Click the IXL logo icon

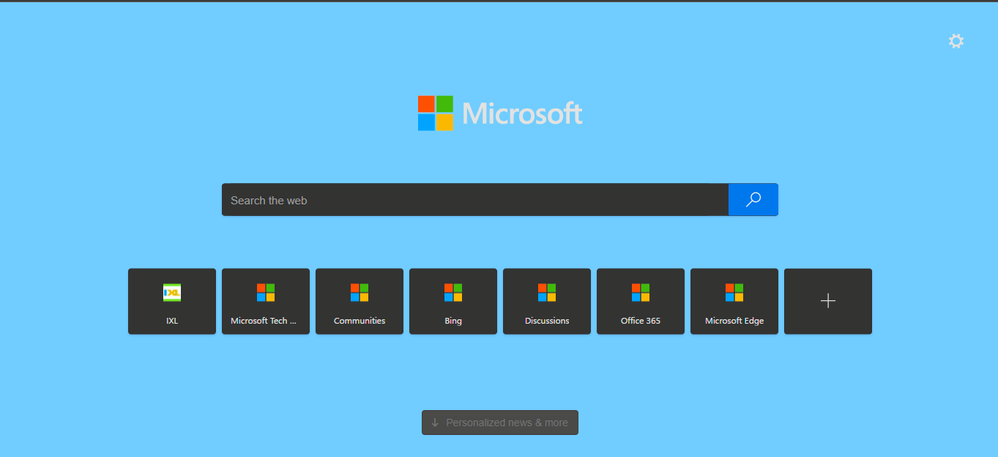[172, 293]
